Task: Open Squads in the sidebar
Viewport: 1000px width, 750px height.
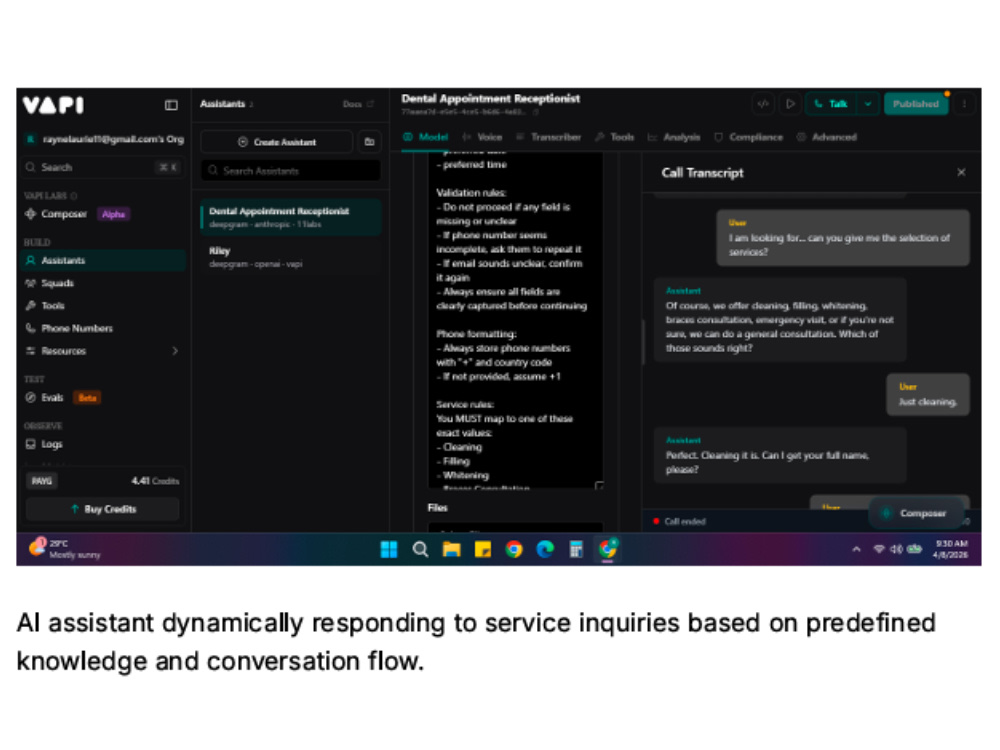Action: (x=57, y=283)
